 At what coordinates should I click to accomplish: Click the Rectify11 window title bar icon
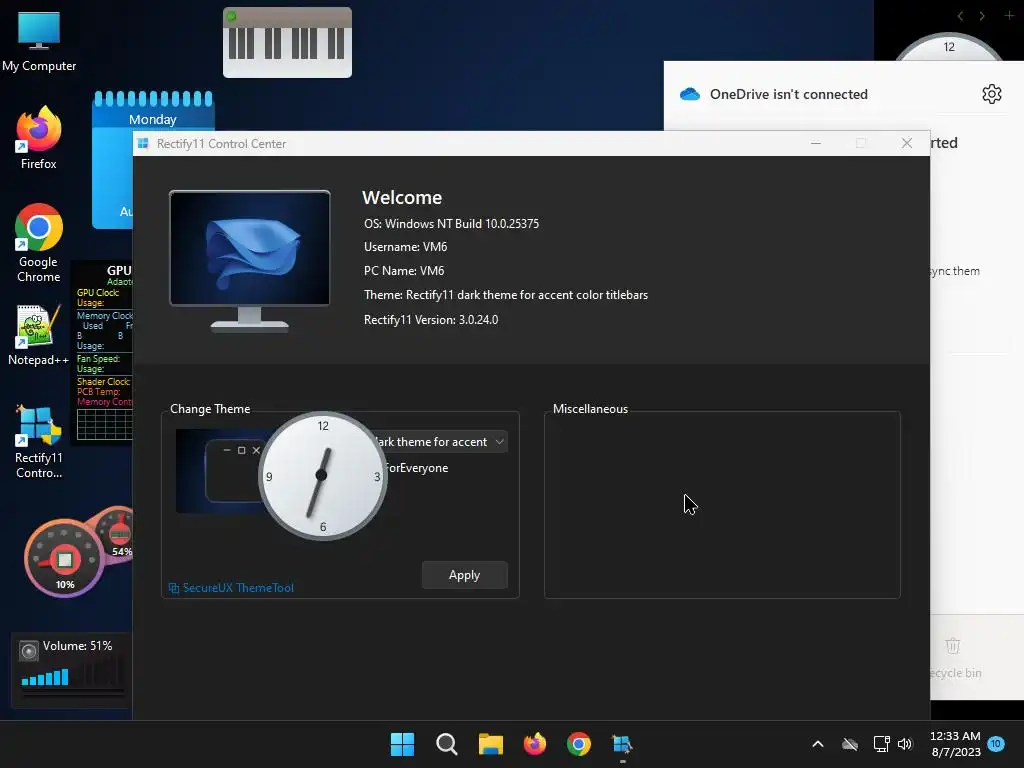coord(143,144)
